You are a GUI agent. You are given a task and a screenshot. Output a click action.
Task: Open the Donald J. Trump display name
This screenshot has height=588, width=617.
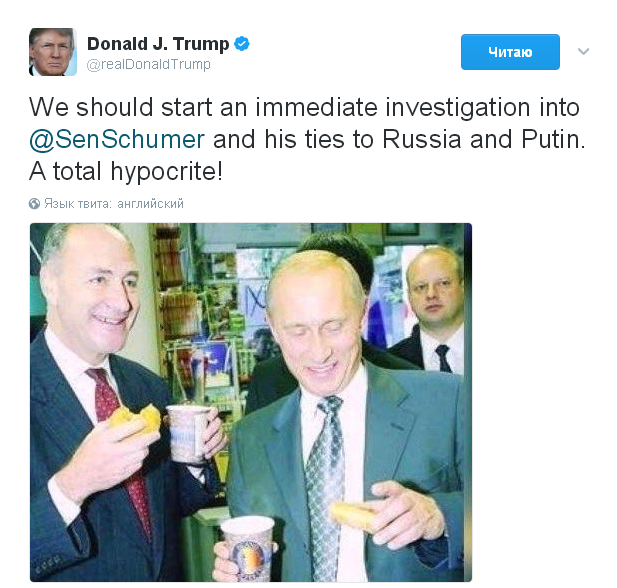(x=158, y=44)
